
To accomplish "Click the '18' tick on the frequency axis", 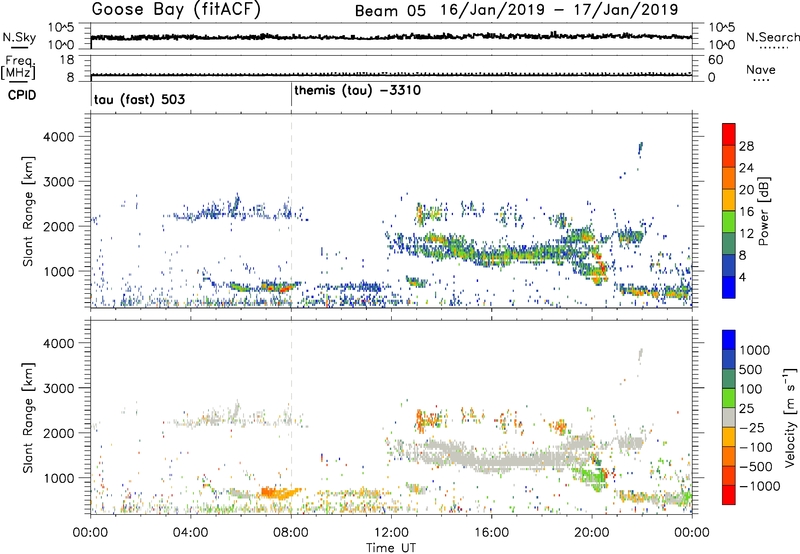I will click(67, 60).
